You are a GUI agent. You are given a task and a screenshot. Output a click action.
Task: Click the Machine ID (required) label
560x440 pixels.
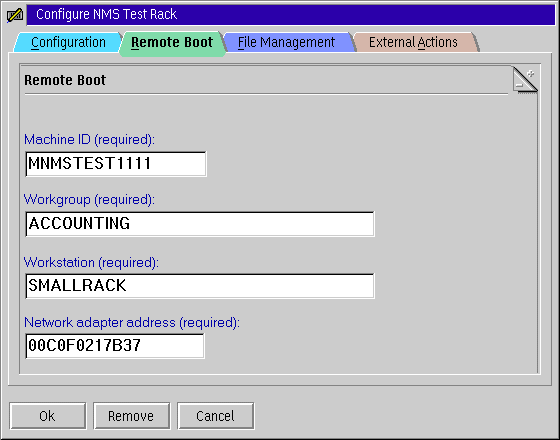(x=90, y=139)
